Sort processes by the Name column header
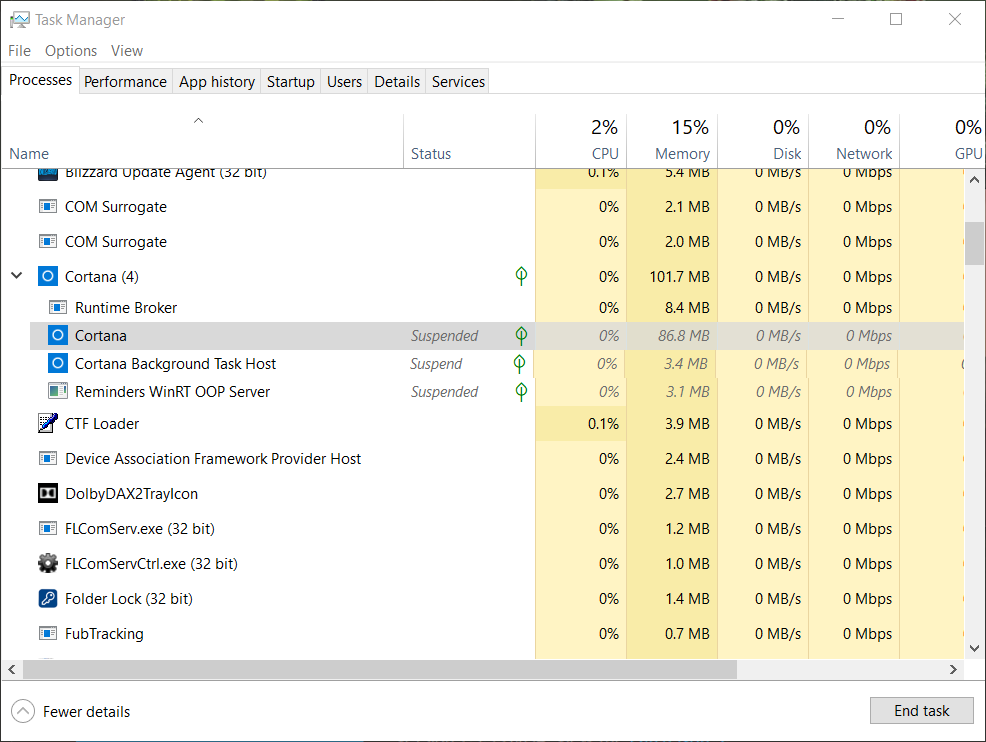986x742 pixels. pyautogui.click(x=29, y=154)
